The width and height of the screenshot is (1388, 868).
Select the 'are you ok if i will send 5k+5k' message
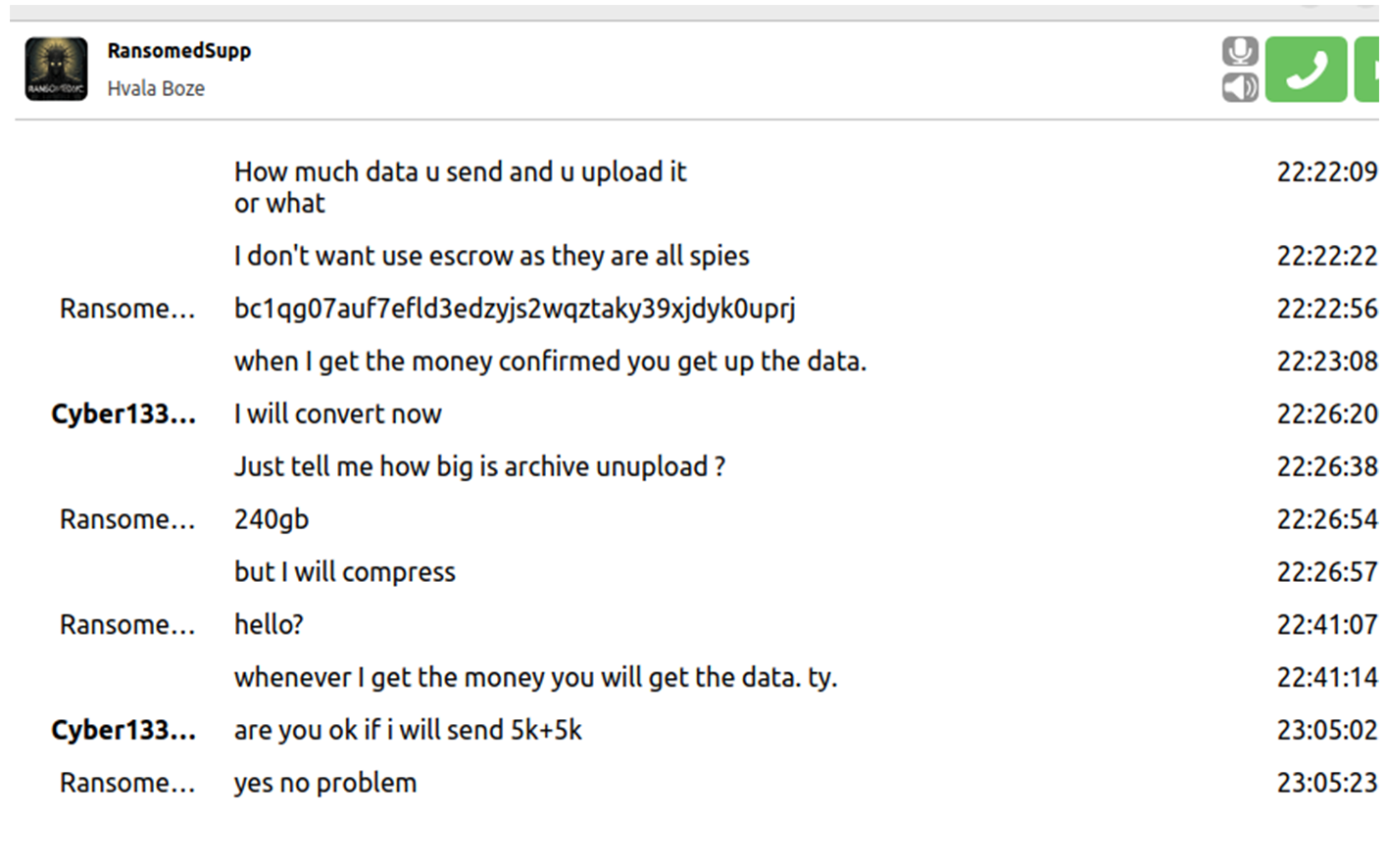[x=408, y=731]
